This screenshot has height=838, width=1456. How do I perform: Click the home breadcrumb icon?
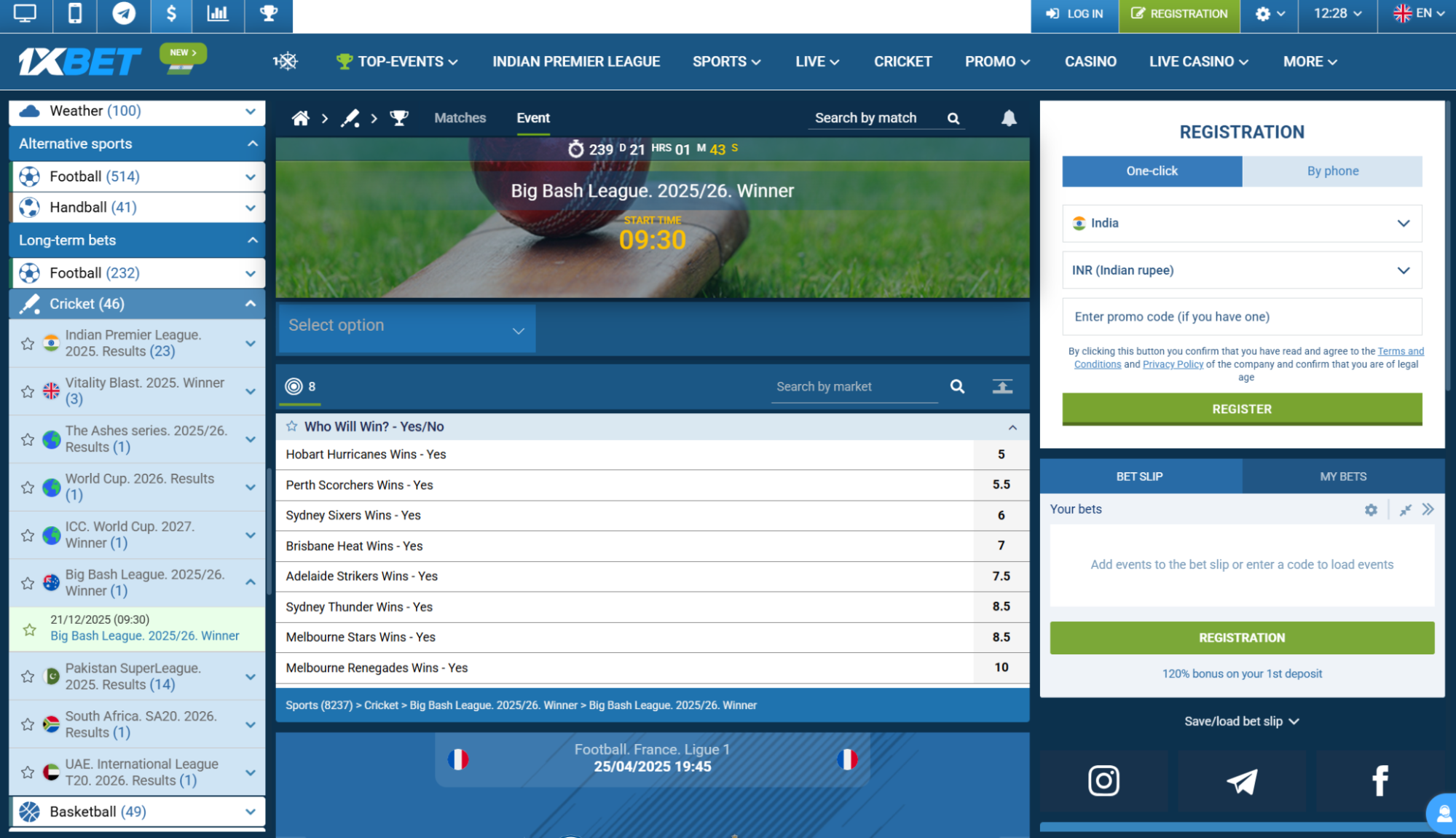(300, 118)
